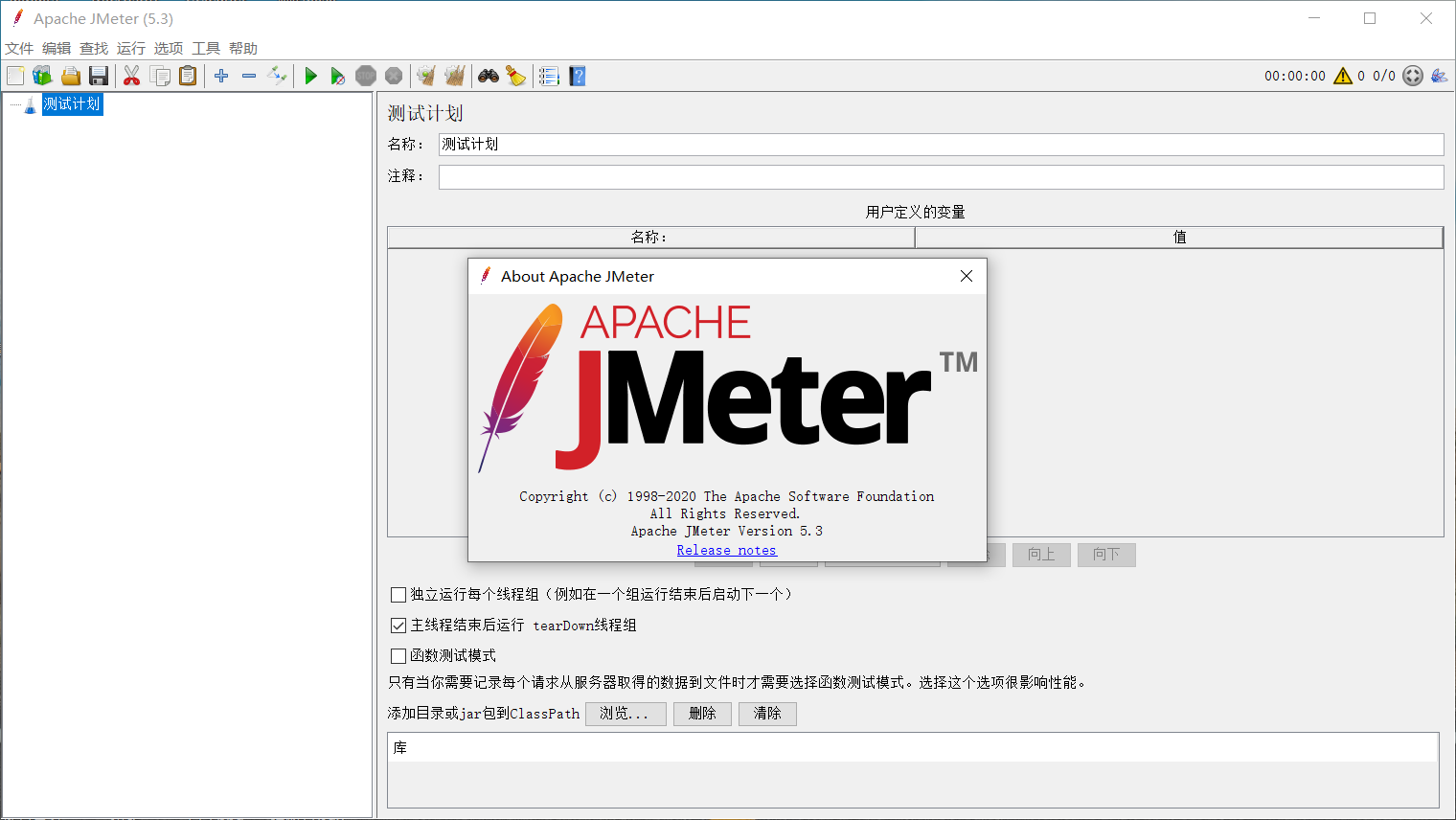Save the test plan with floppy icon
Image resolution: width=1456 pixels, height=820 pixels.
tap(98, 76)
